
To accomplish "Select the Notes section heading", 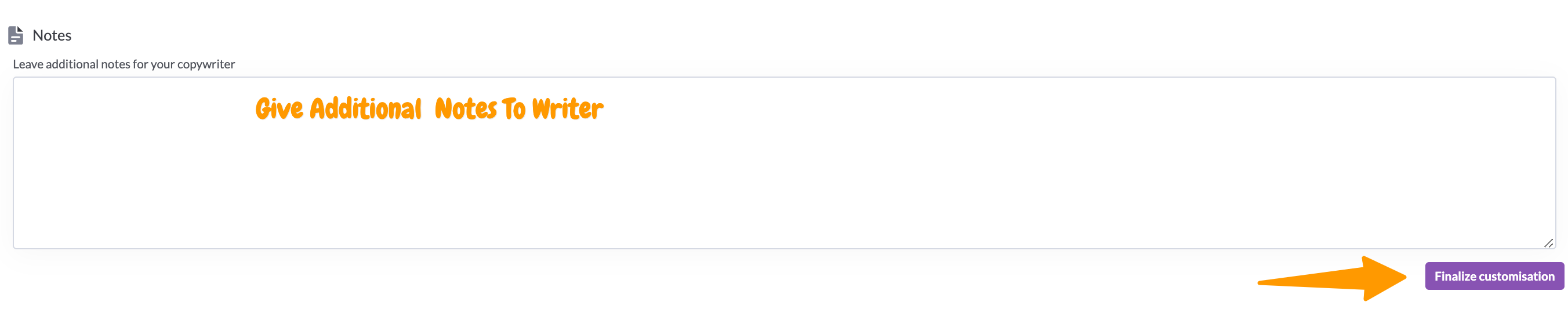I will [52, 35].
